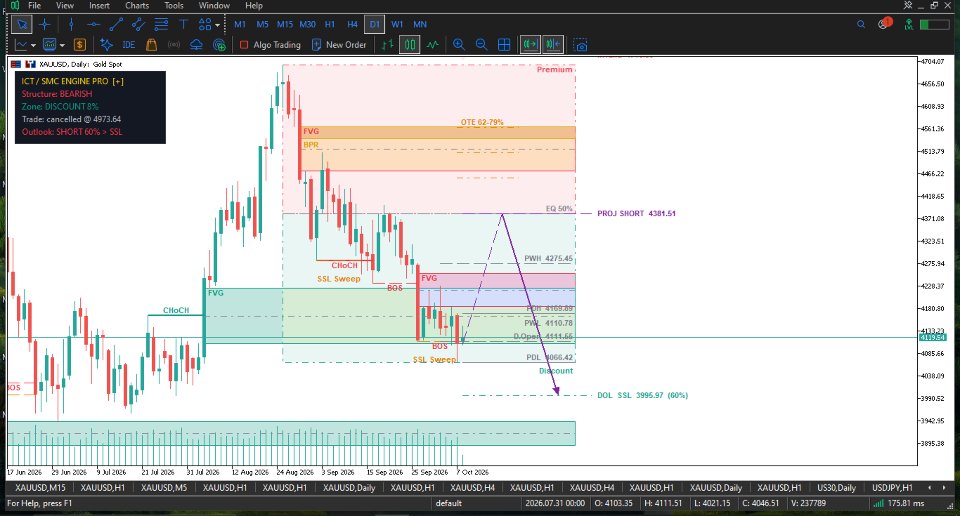Set timeframe to M1

[240, 24]
